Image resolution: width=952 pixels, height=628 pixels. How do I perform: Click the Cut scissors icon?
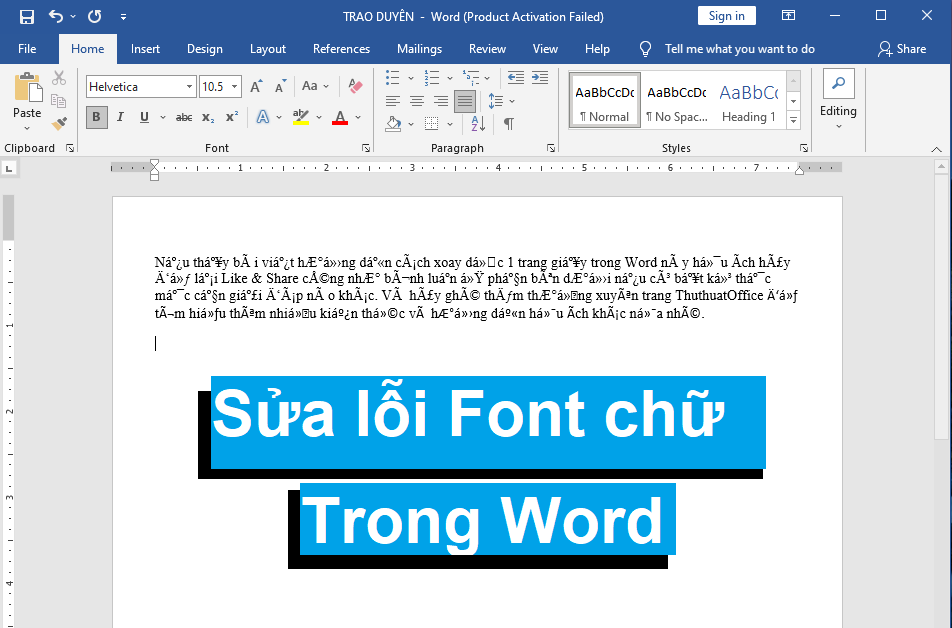coord(59,78)
